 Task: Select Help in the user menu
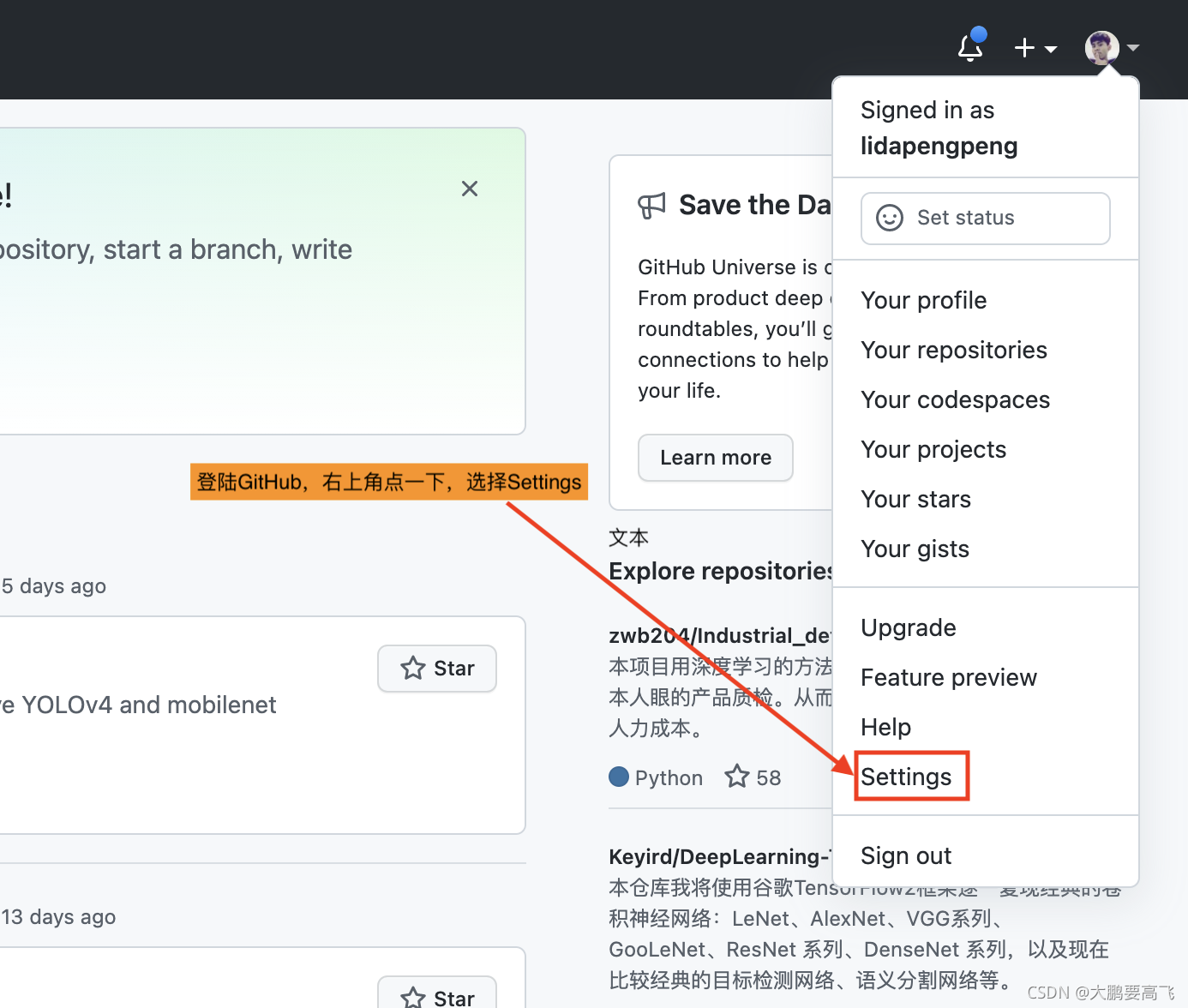[x=886, y=727]
